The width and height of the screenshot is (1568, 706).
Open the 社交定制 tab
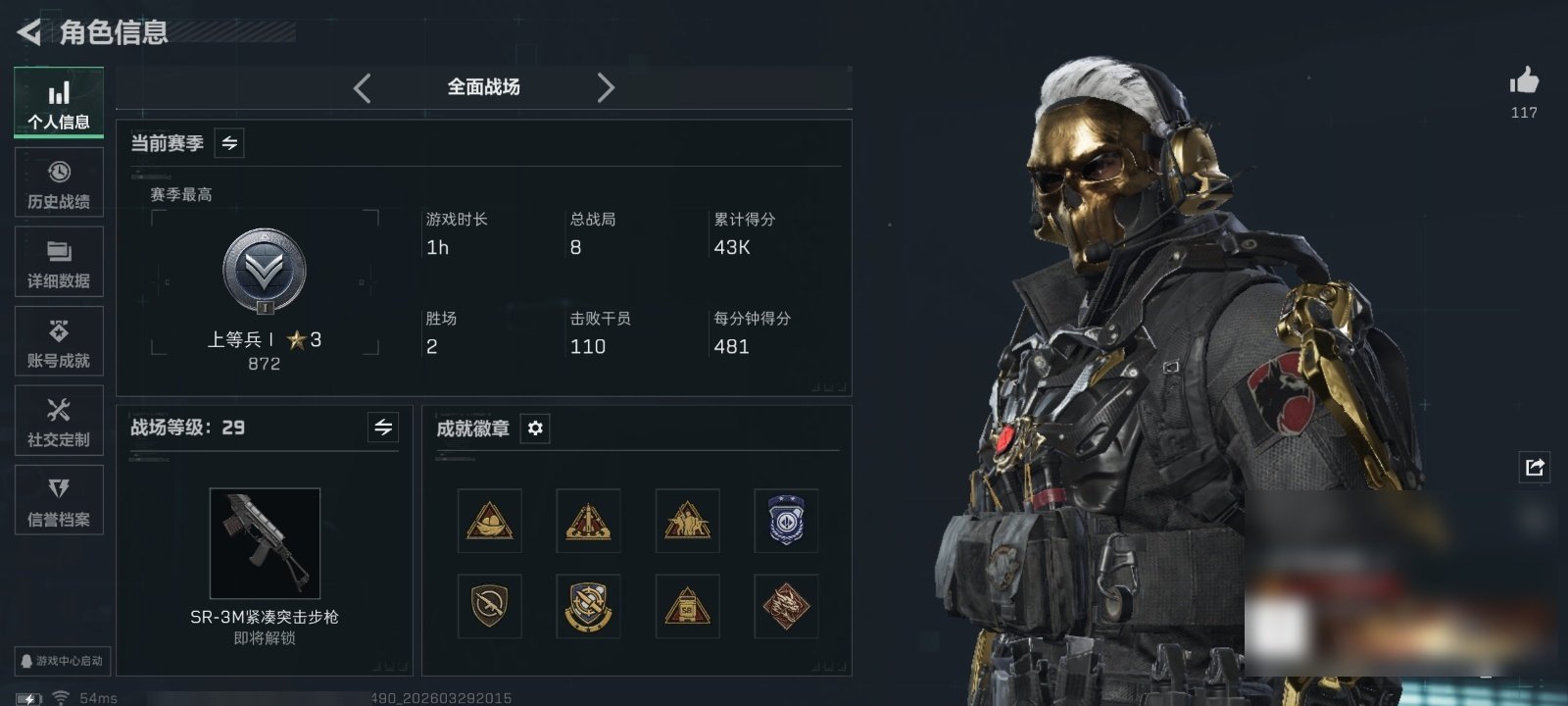[59, 421]
